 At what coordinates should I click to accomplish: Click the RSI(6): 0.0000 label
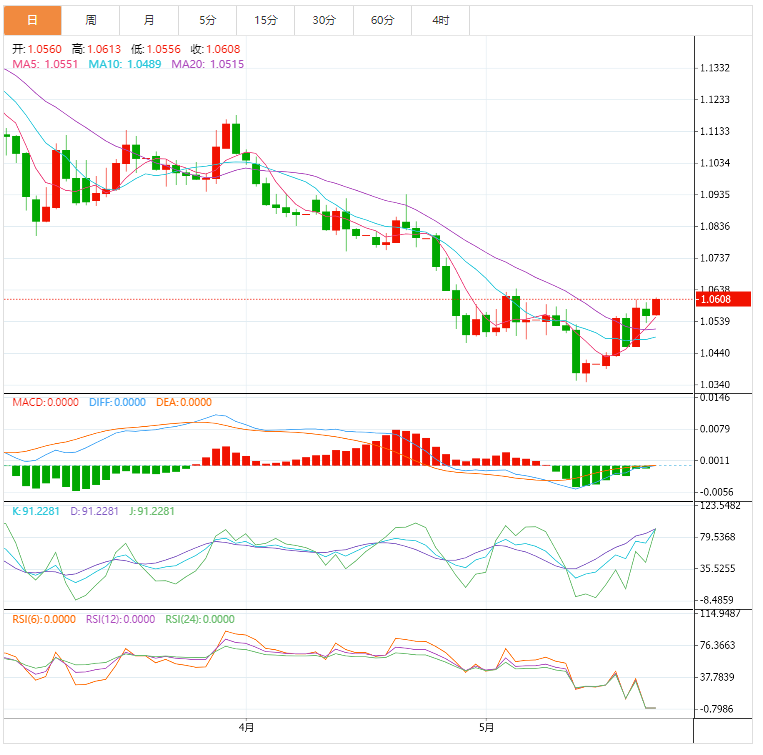[44, 619]
